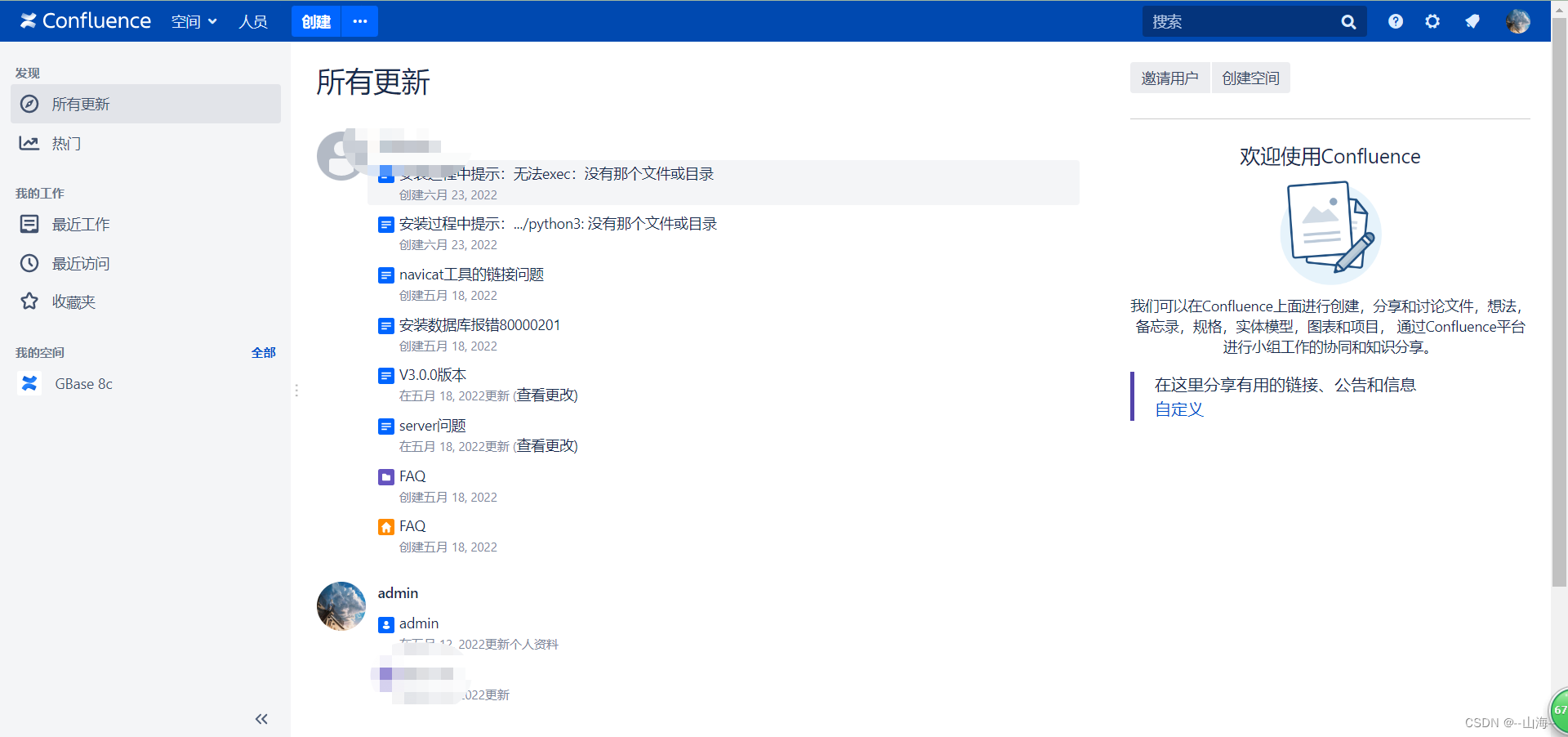Screen dimensions: 1568x737
Task: Collapse the sidebar with the « chevron
Action: tap(261, 719)
